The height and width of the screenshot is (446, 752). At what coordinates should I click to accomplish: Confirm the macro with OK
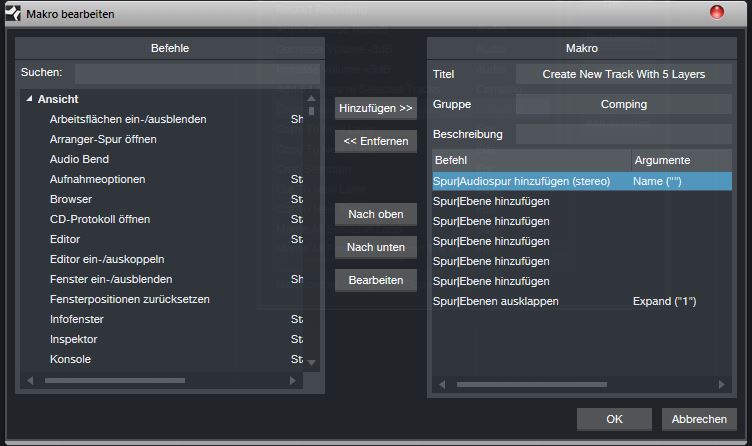tap(614, 419)
